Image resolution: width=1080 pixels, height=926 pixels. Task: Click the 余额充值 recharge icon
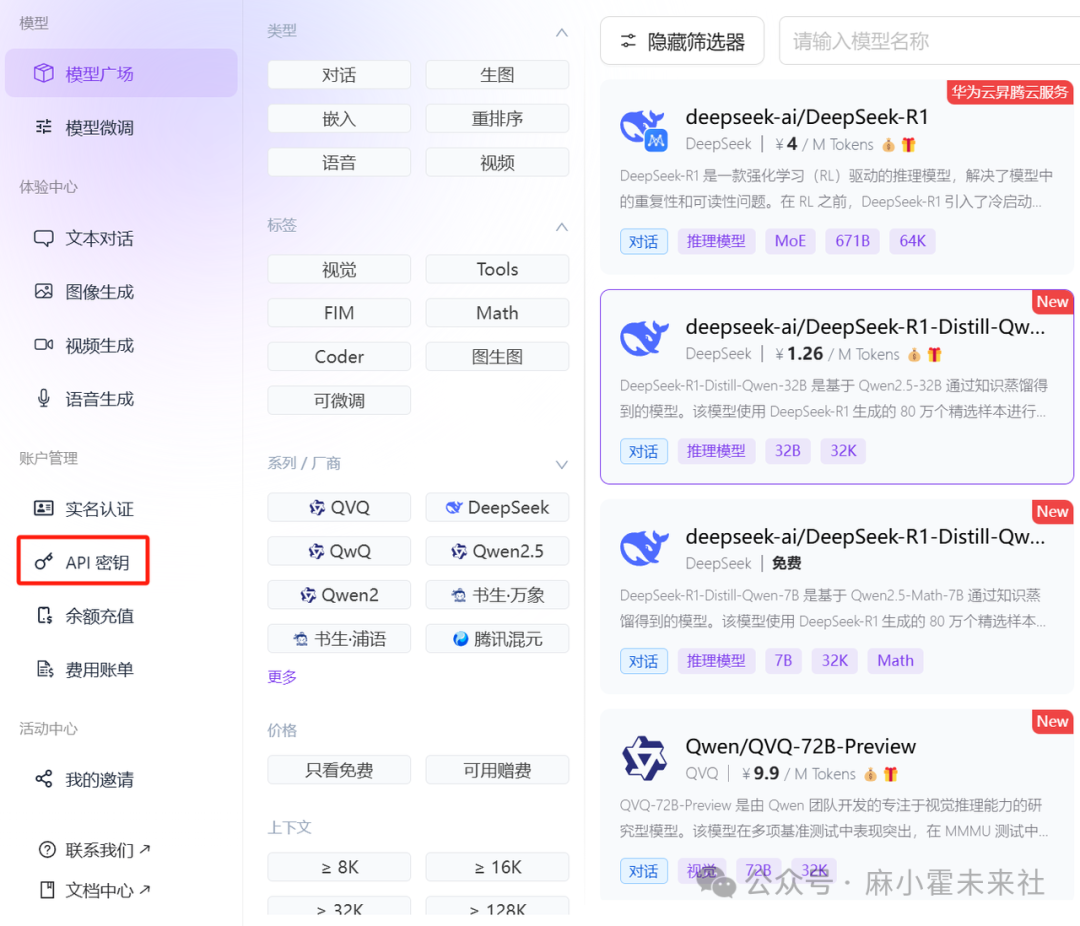pyautogui.click(x=44, y=615)
